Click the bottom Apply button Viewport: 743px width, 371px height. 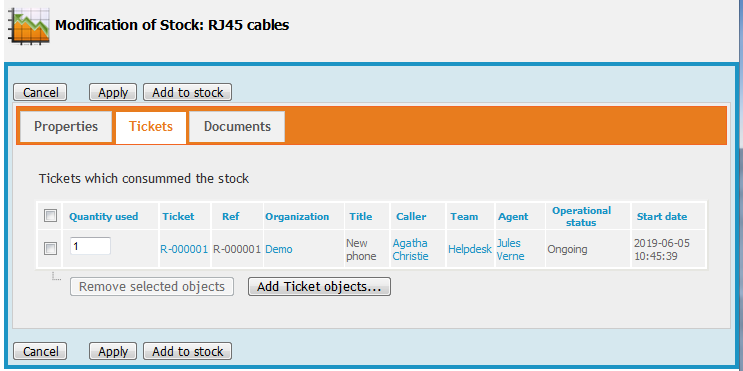point(113,351)
